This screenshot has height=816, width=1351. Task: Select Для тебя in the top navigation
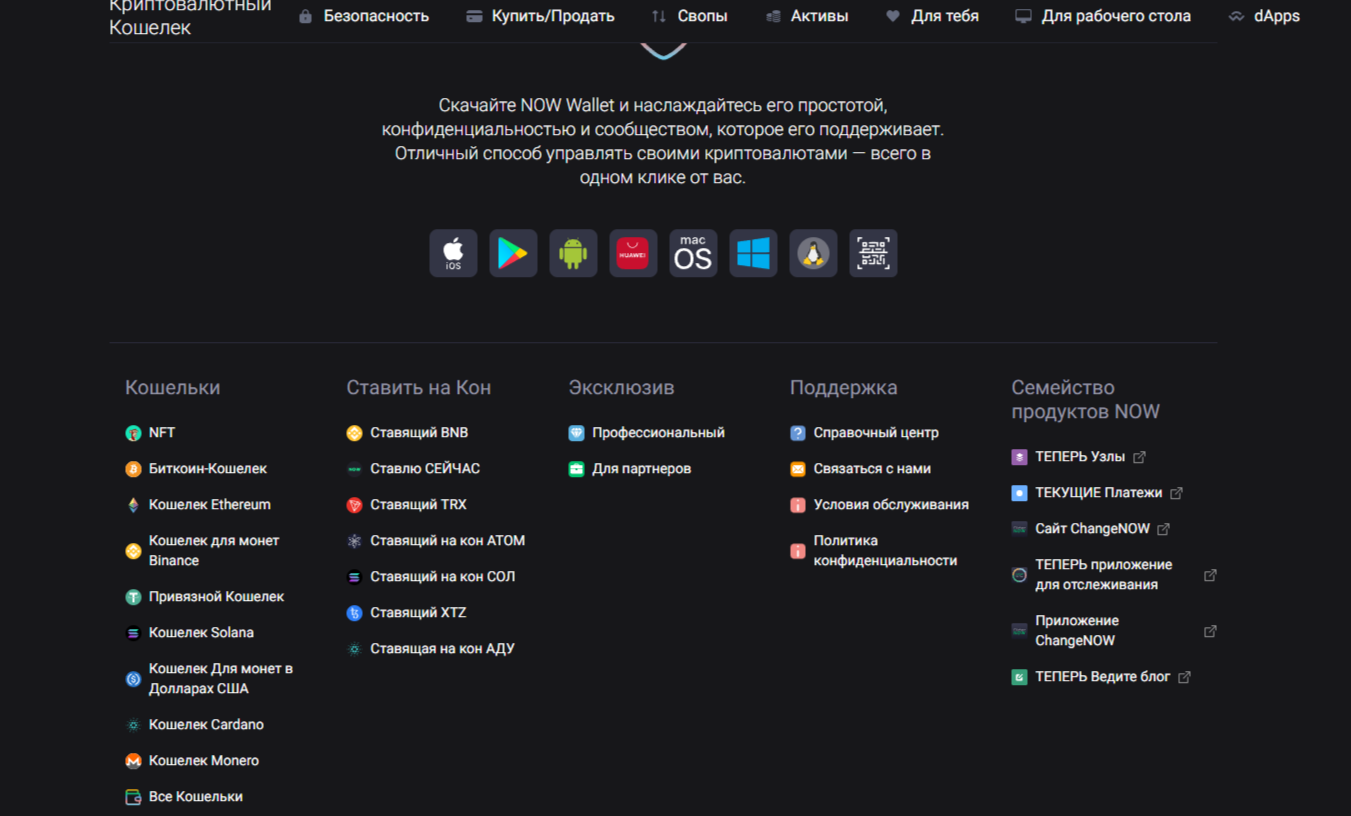click(x=933, y=16)
